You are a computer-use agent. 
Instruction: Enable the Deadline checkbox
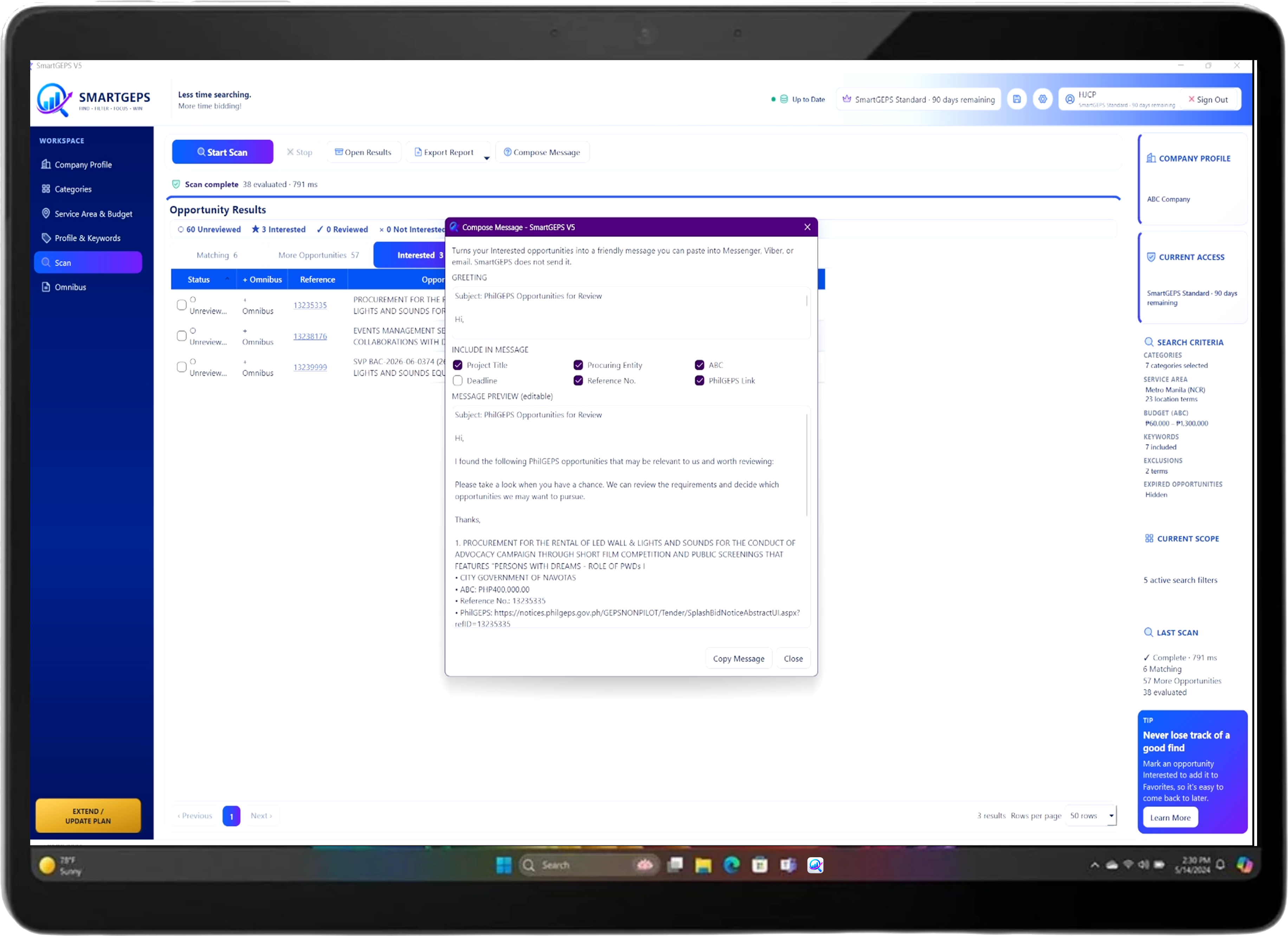(457, 381)
